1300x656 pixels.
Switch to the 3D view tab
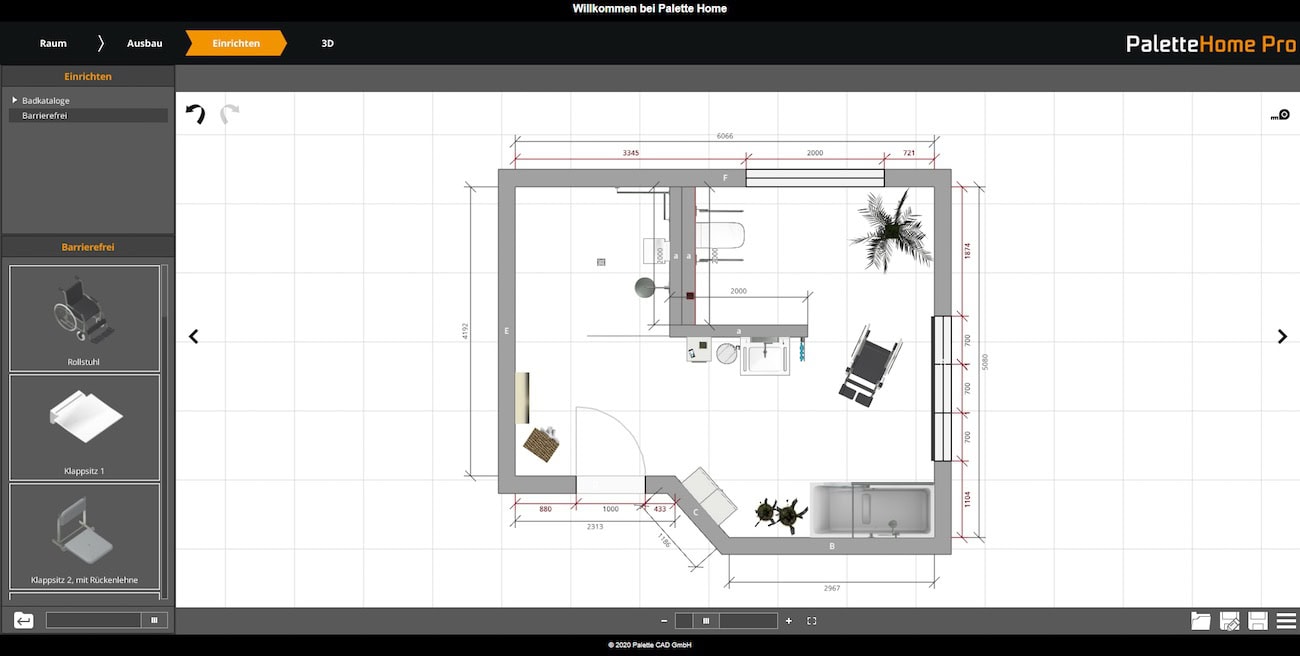[x=327, y=43]
